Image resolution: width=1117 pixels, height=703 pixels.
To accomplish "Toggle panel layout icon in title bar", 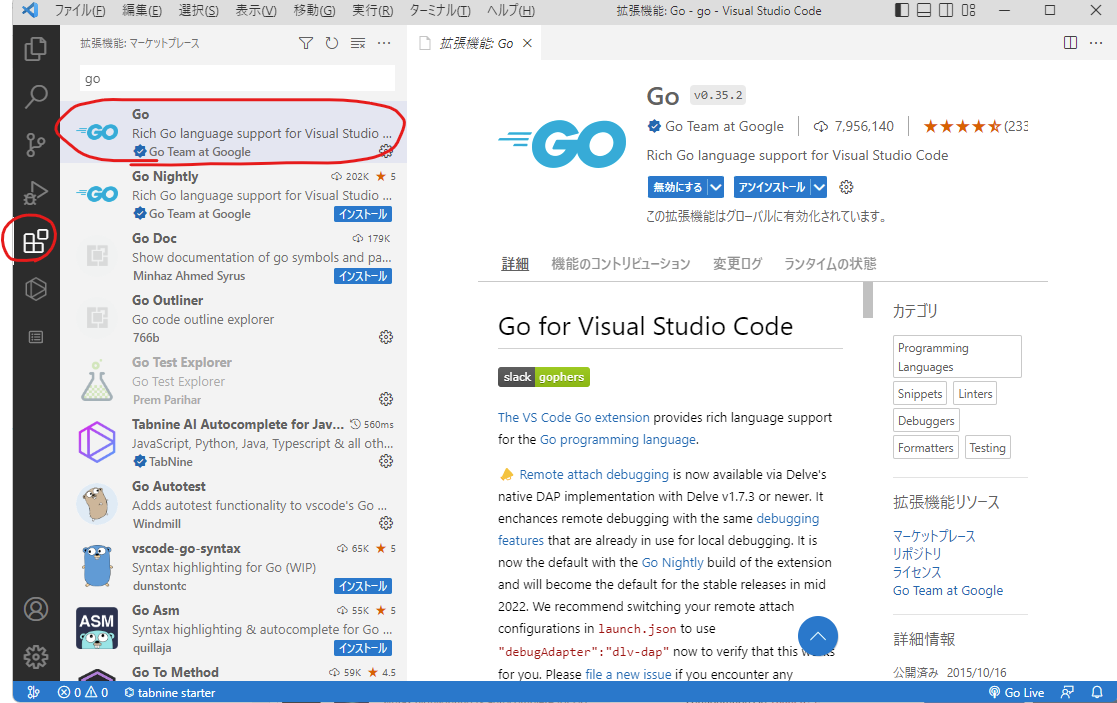I will [924, 10].
